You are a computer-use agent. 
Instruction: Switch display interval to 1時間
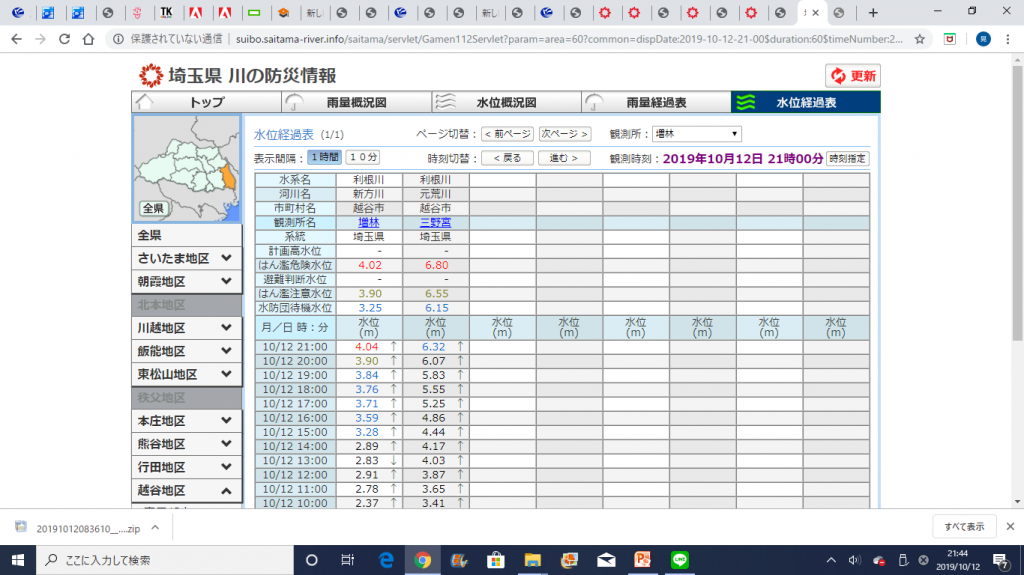tap(324, 157)
